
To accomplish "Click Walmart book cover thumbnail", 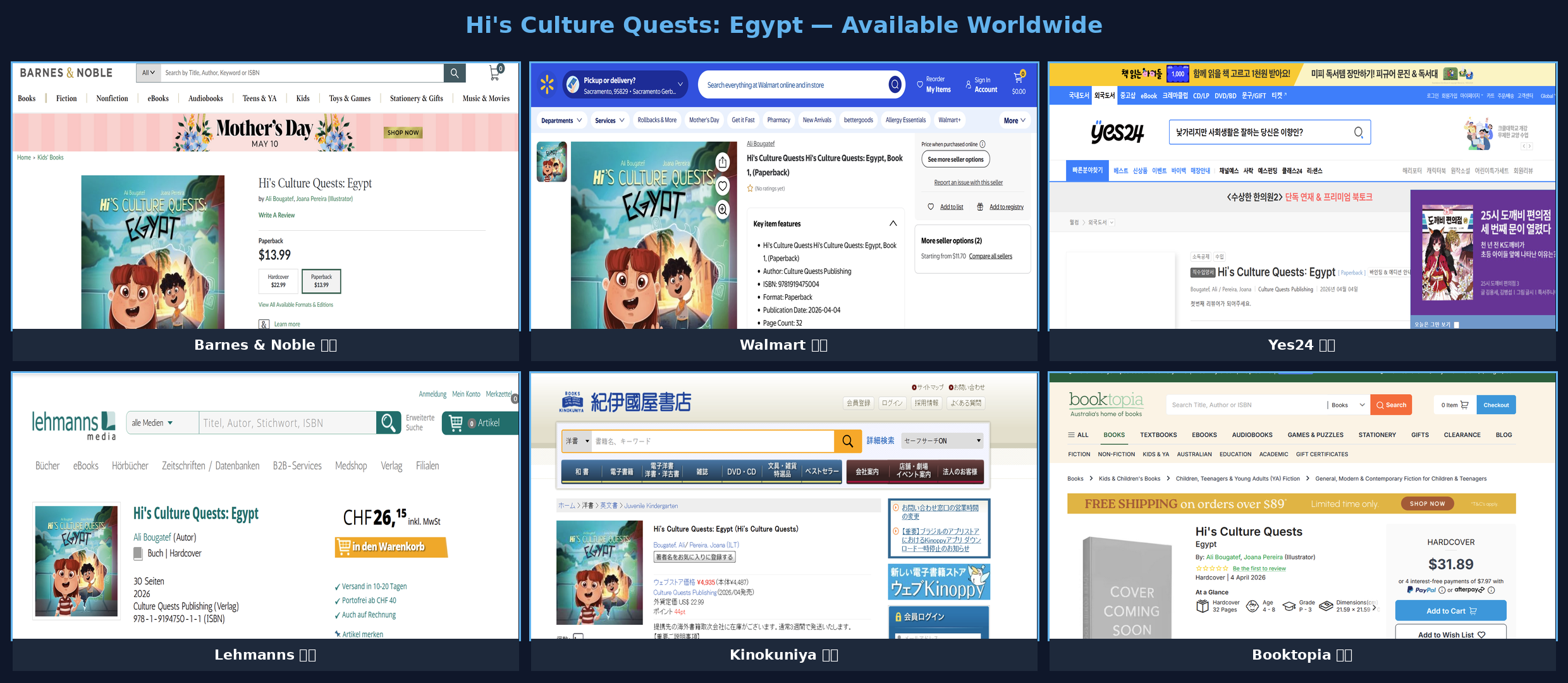I will (551, 161).
